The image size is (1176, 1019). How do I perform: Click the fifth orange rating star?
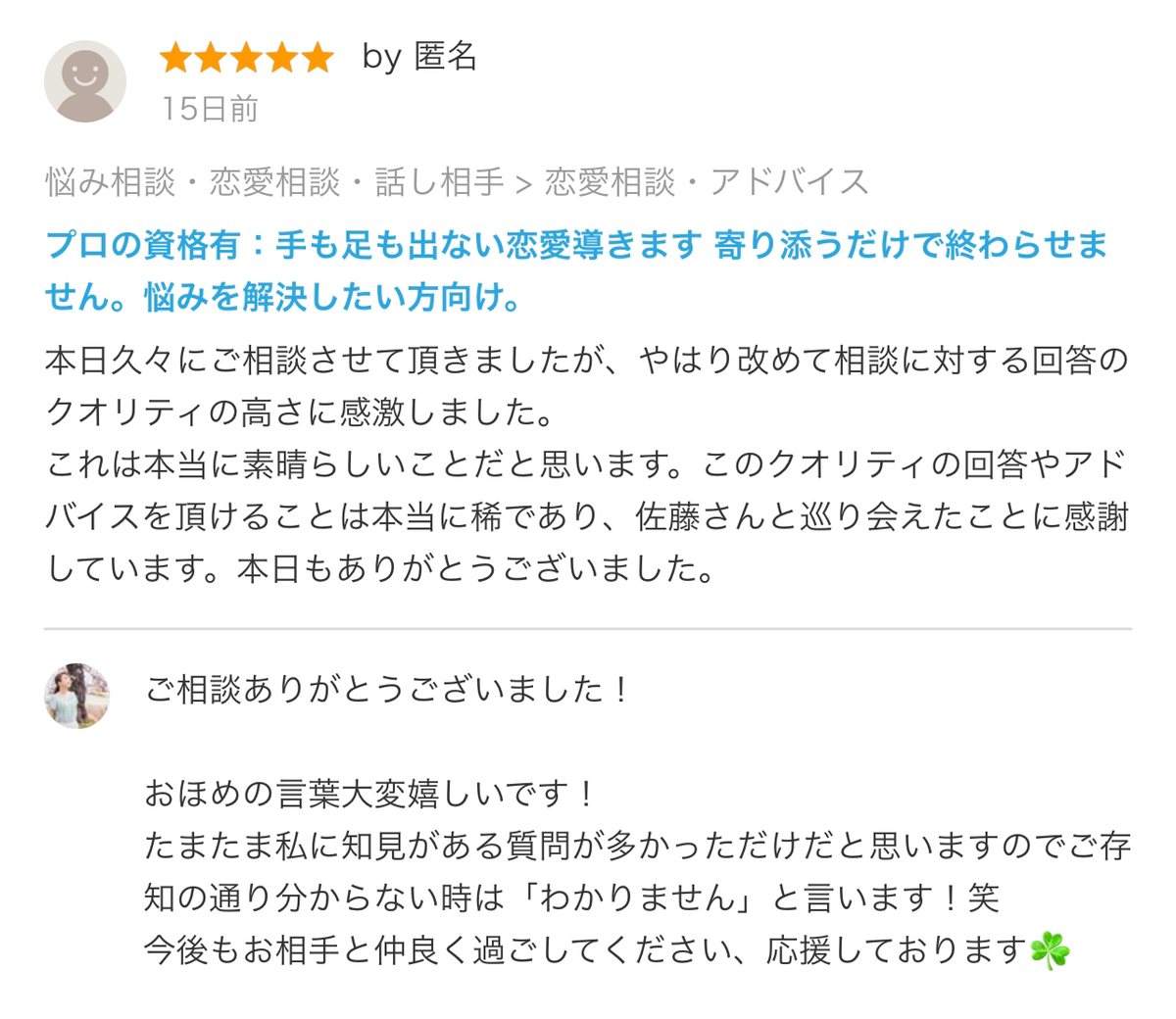click(318, 59)
